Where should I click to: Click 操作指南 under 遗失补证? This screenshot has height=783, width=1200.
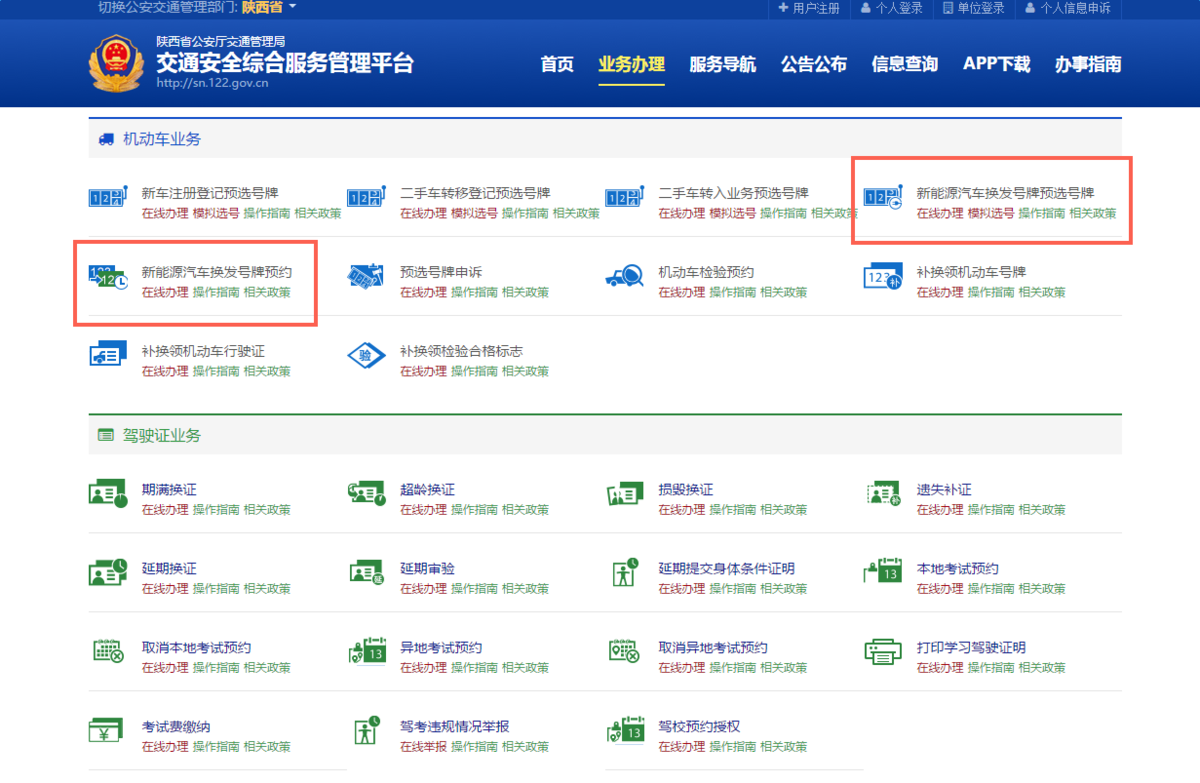pos(991,510)
